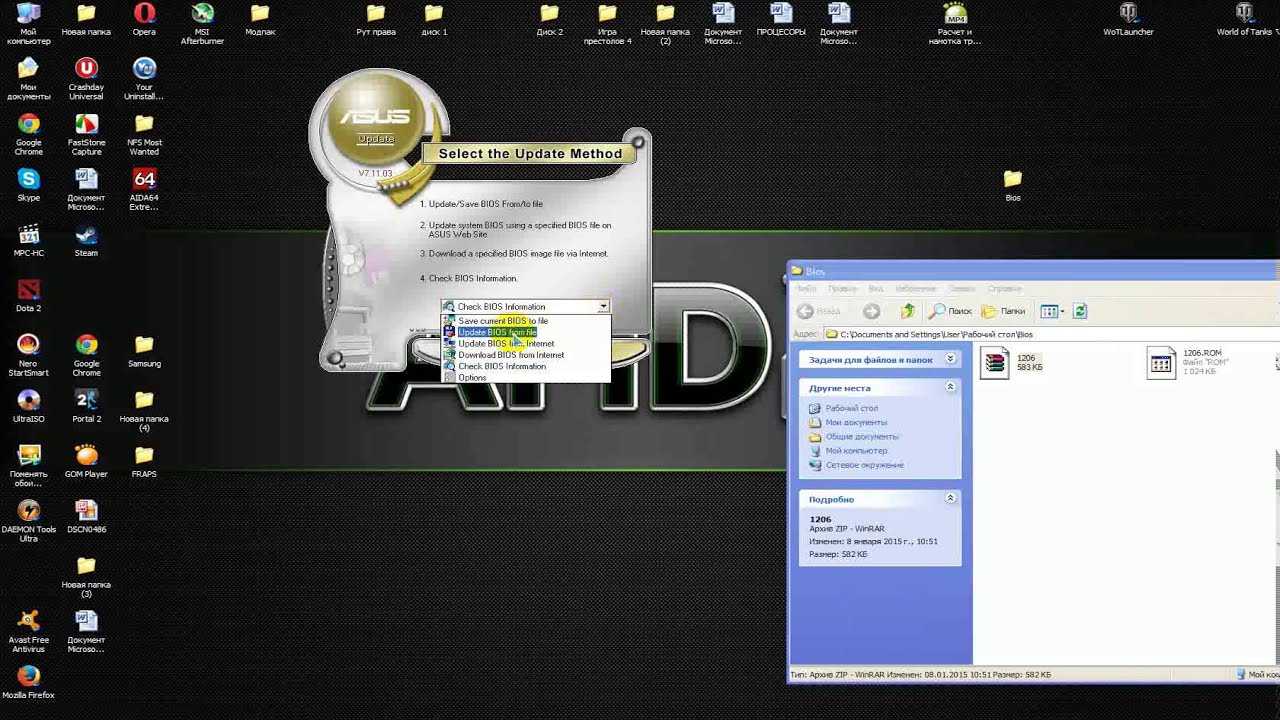The width and height of the screenshot is (1280, 720).
Task: Click the Search (Поиск) toolbar icon
Action: [950, 311]
